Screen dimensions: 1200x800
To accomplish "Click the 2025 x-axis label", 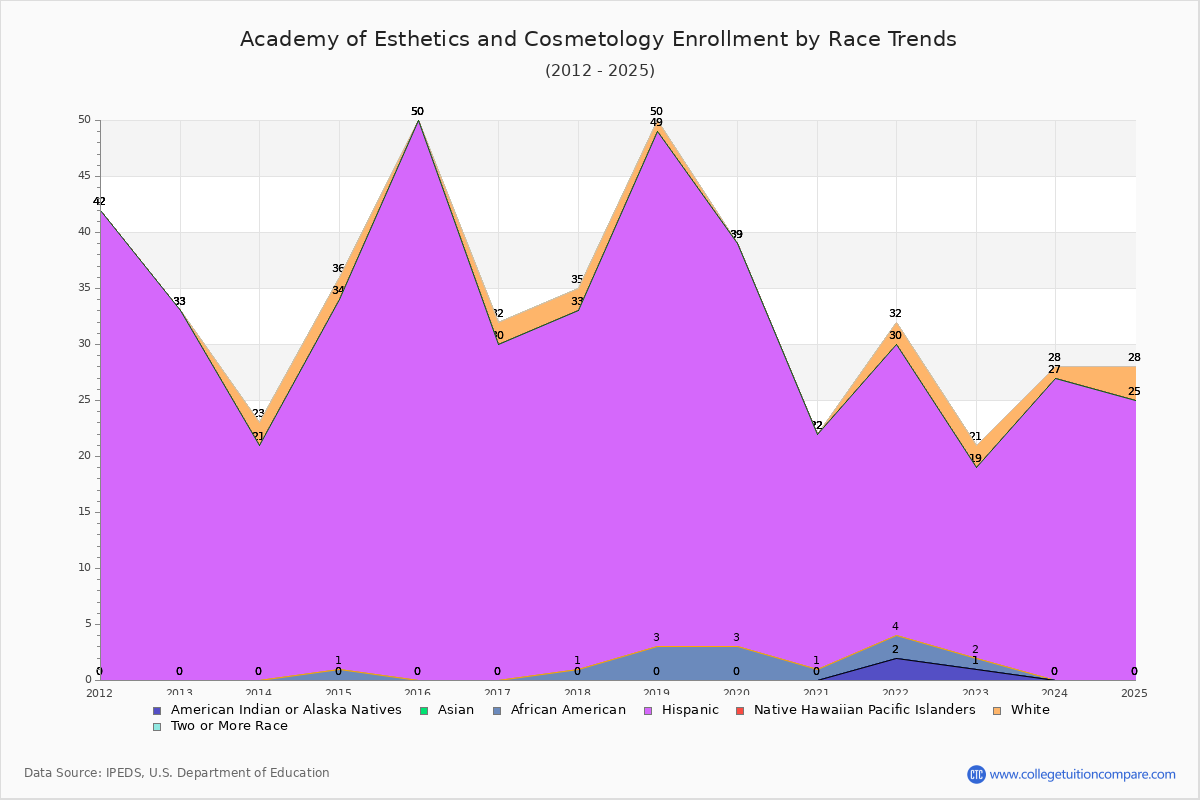I will 1134,692.
